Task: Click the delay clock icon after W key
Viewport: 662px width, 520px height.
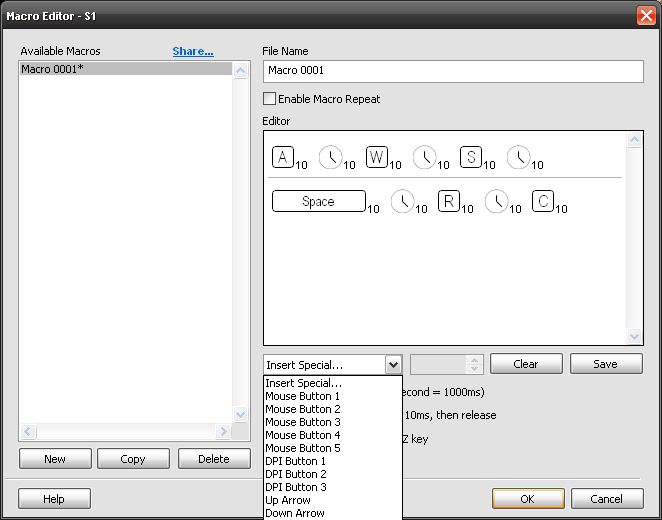Action: tap(424, 157)
